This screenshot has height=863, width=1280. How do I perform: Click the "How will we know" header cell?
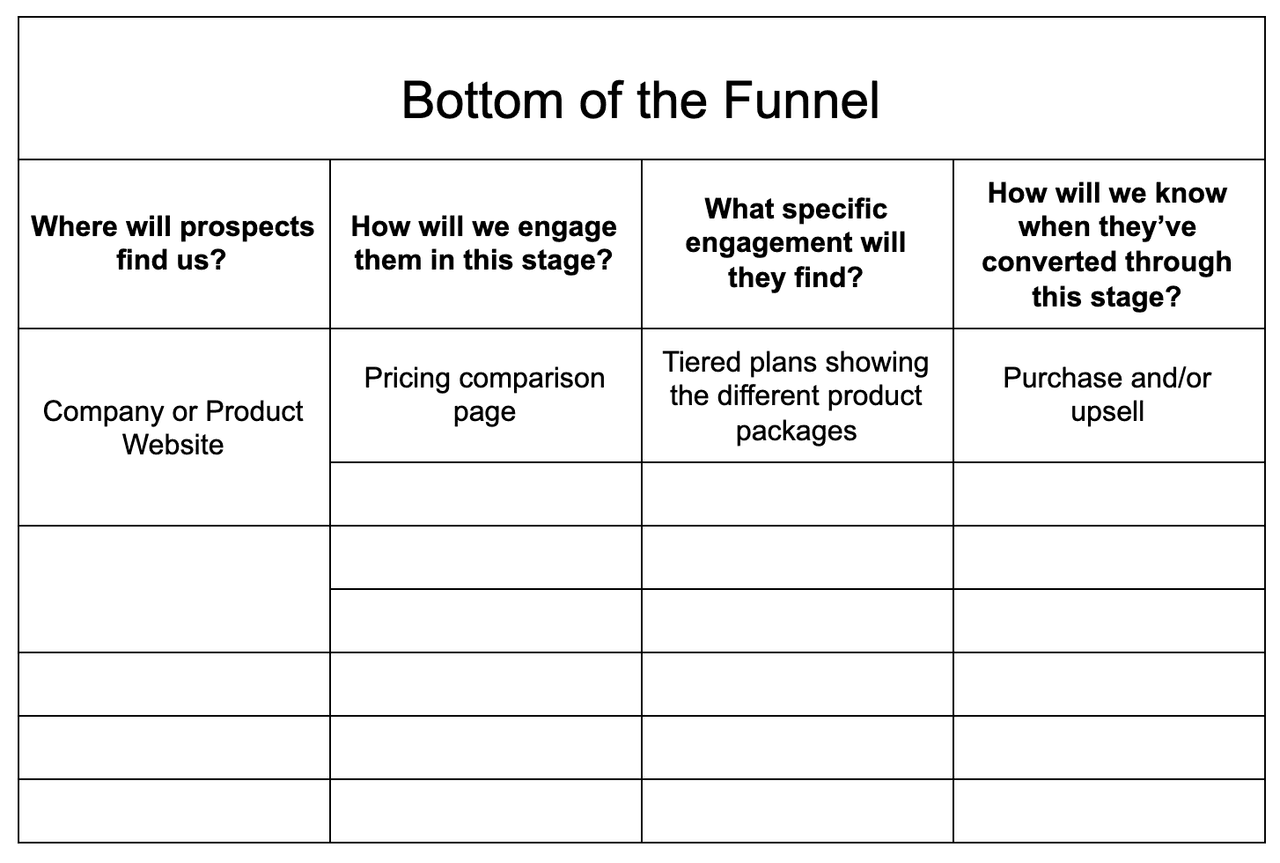[1108, 243]
